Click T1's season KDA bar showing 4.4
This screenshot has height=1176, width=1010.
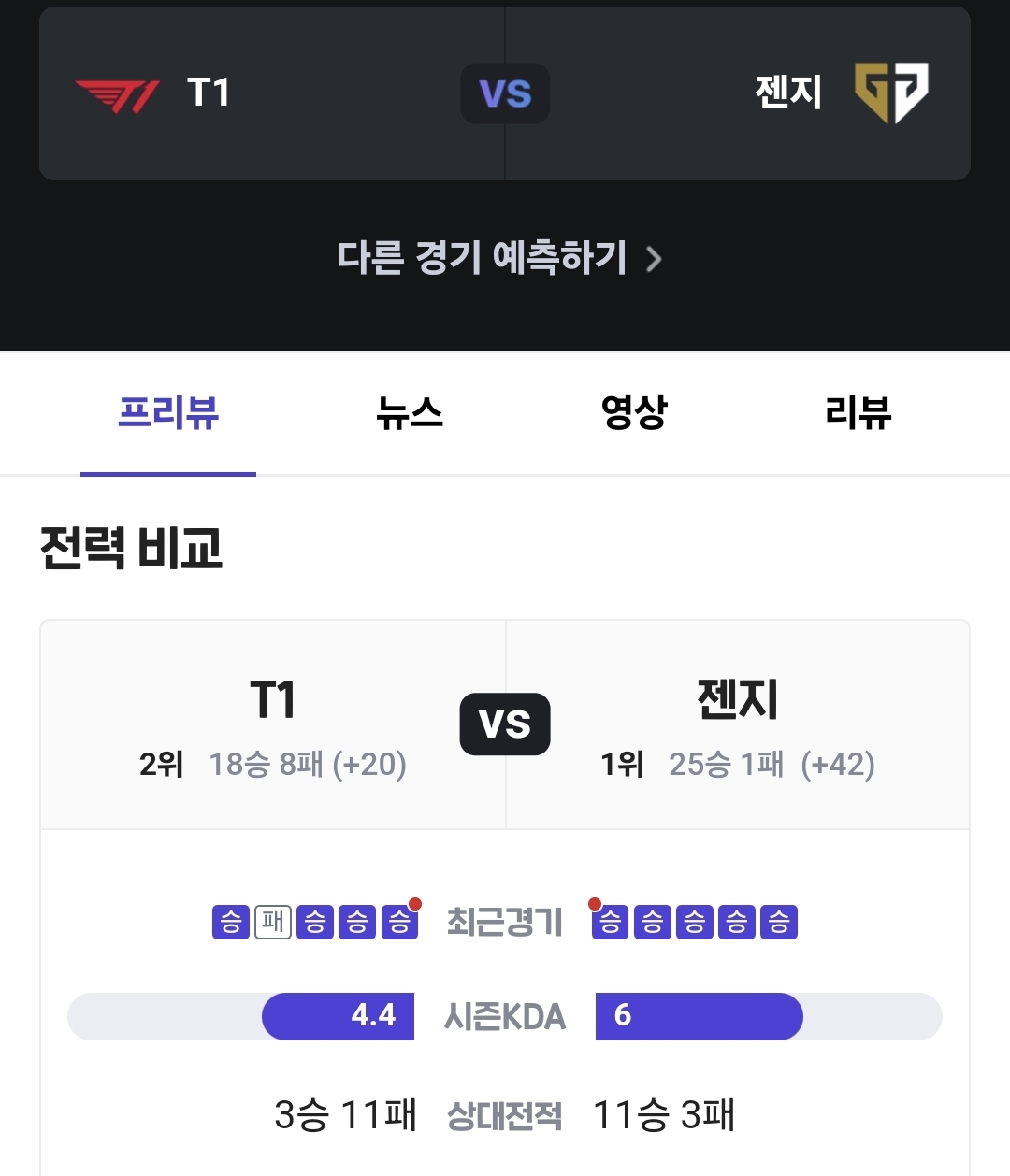pos(338,1016)
